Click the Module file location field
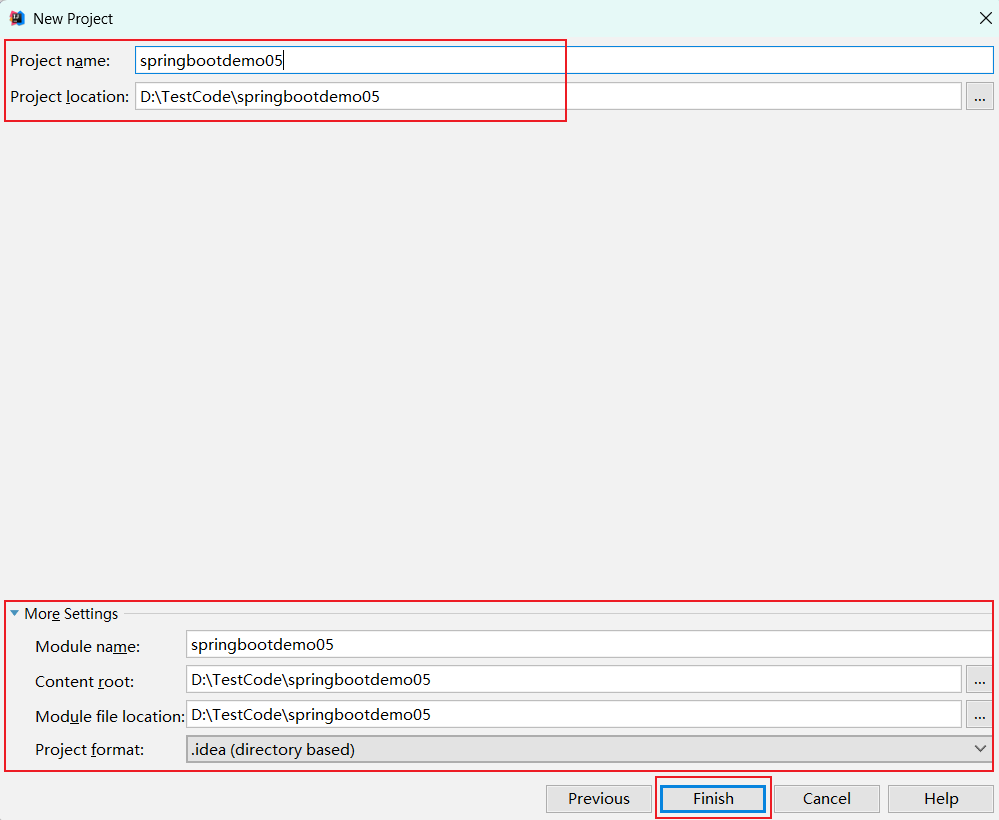999x820 pixels. 573,714
